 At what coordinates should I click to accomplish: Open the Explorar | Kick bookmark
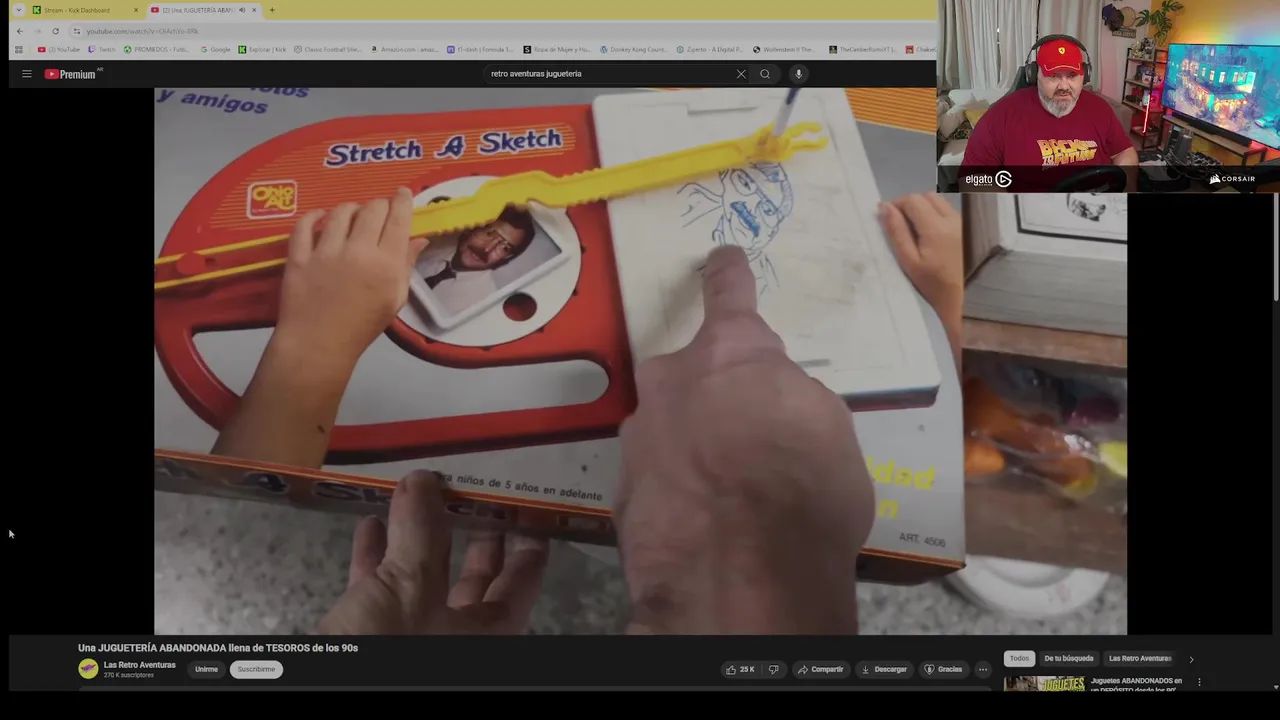click(262, 49)
